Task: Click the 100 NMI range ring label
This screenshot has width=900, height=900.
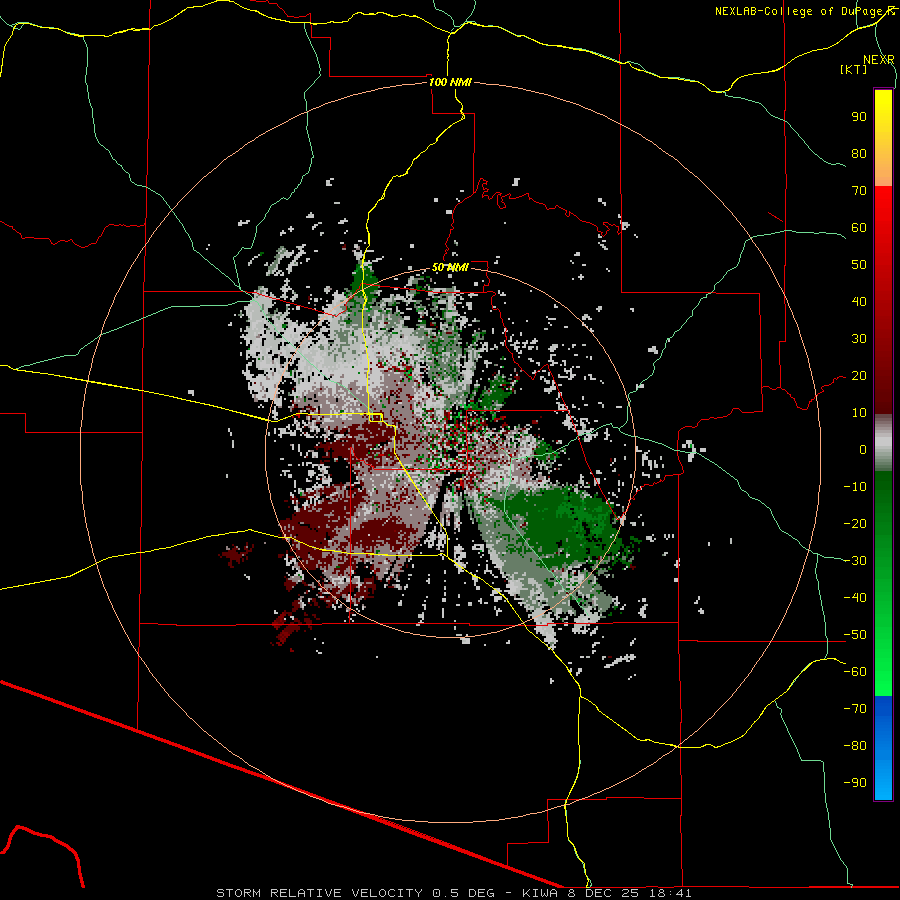Action: point(450,82)
